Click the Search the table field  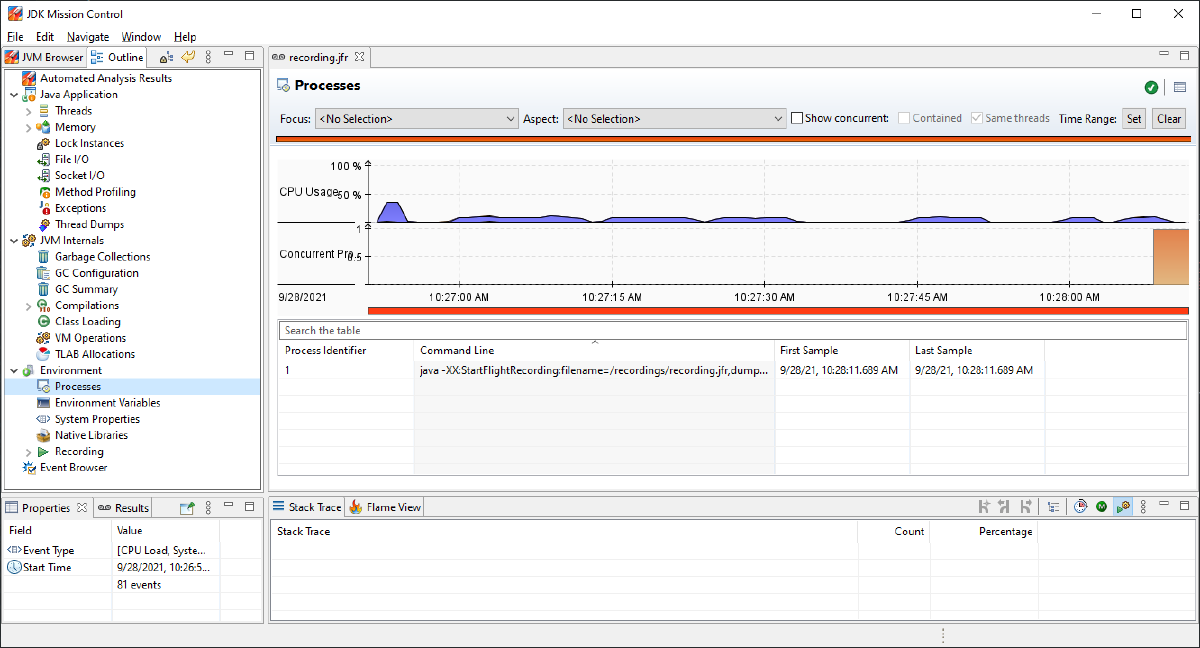731,330
